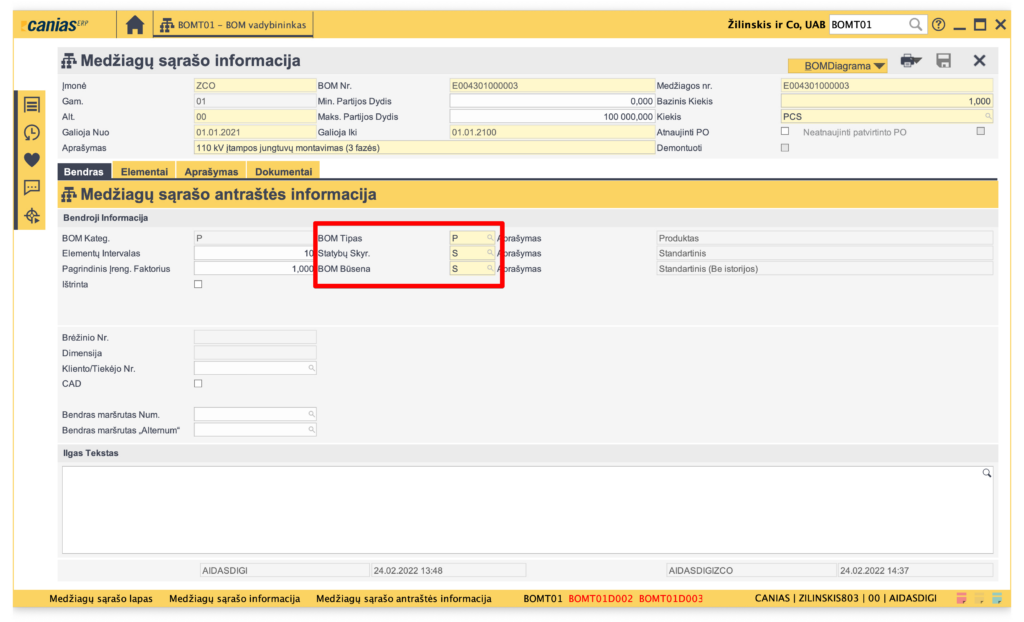Enable the Atnaujinti PO checkbox
The height and width of the screenshot is (622, 1024).
click(785, 131)
